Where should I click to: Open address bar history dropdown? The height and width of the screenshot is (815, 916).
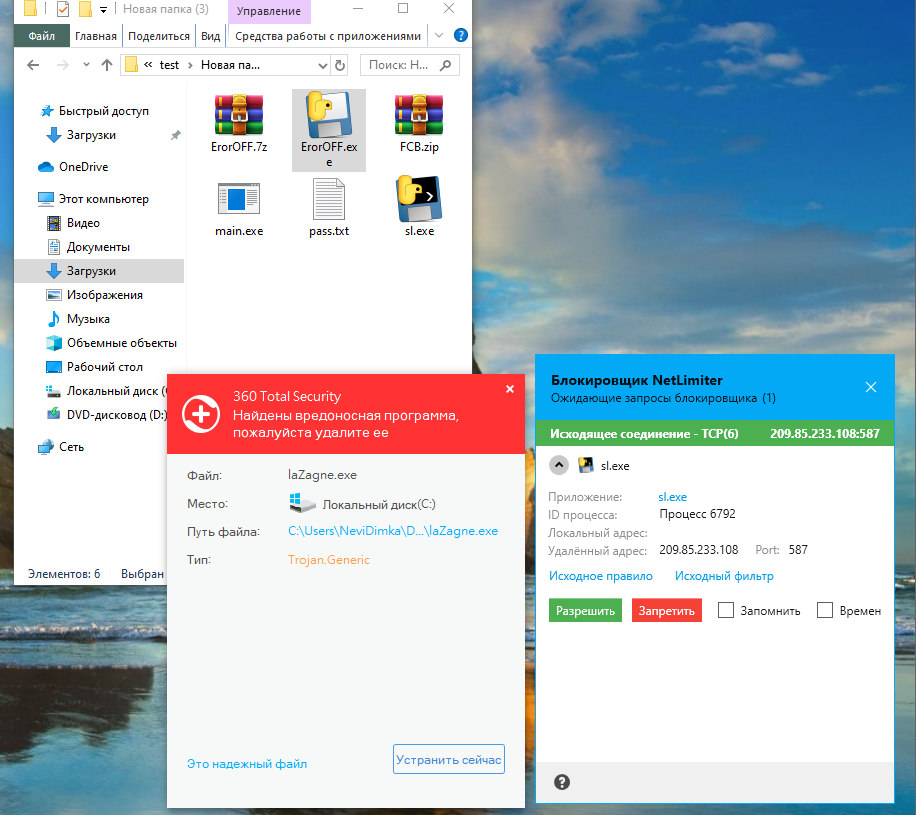coord(322,65)
